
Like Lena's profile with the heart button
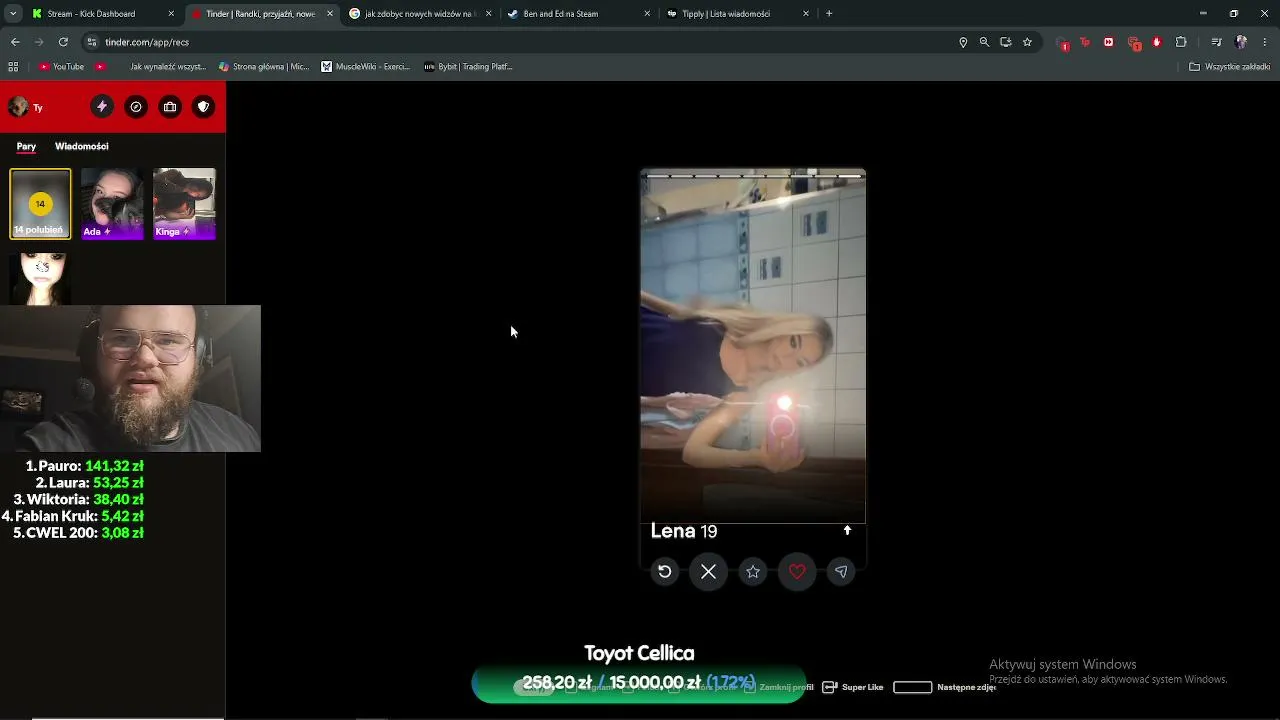coord(797,572)
